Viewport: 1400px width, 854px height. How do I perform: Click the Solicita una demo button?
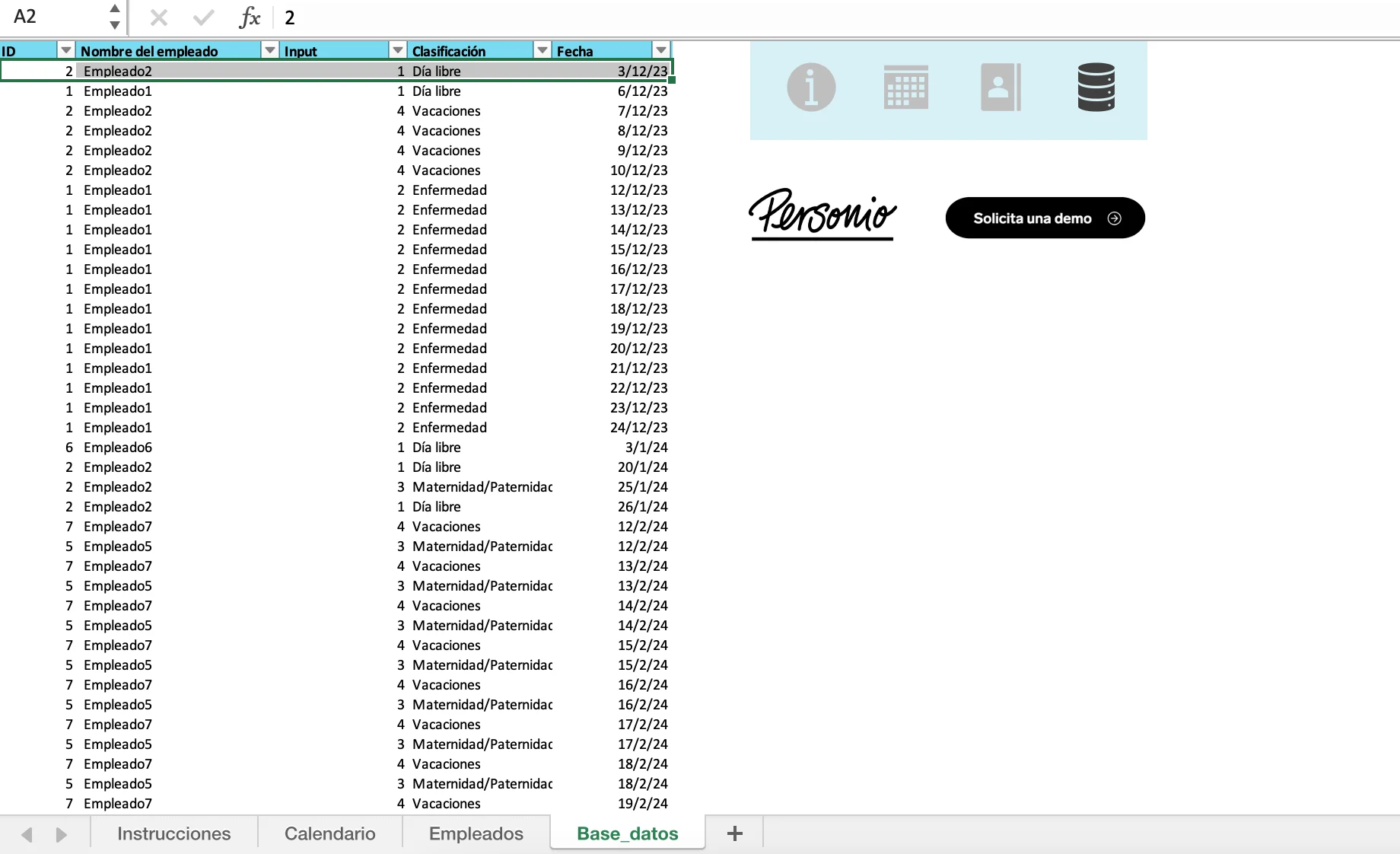(1045, 218)
